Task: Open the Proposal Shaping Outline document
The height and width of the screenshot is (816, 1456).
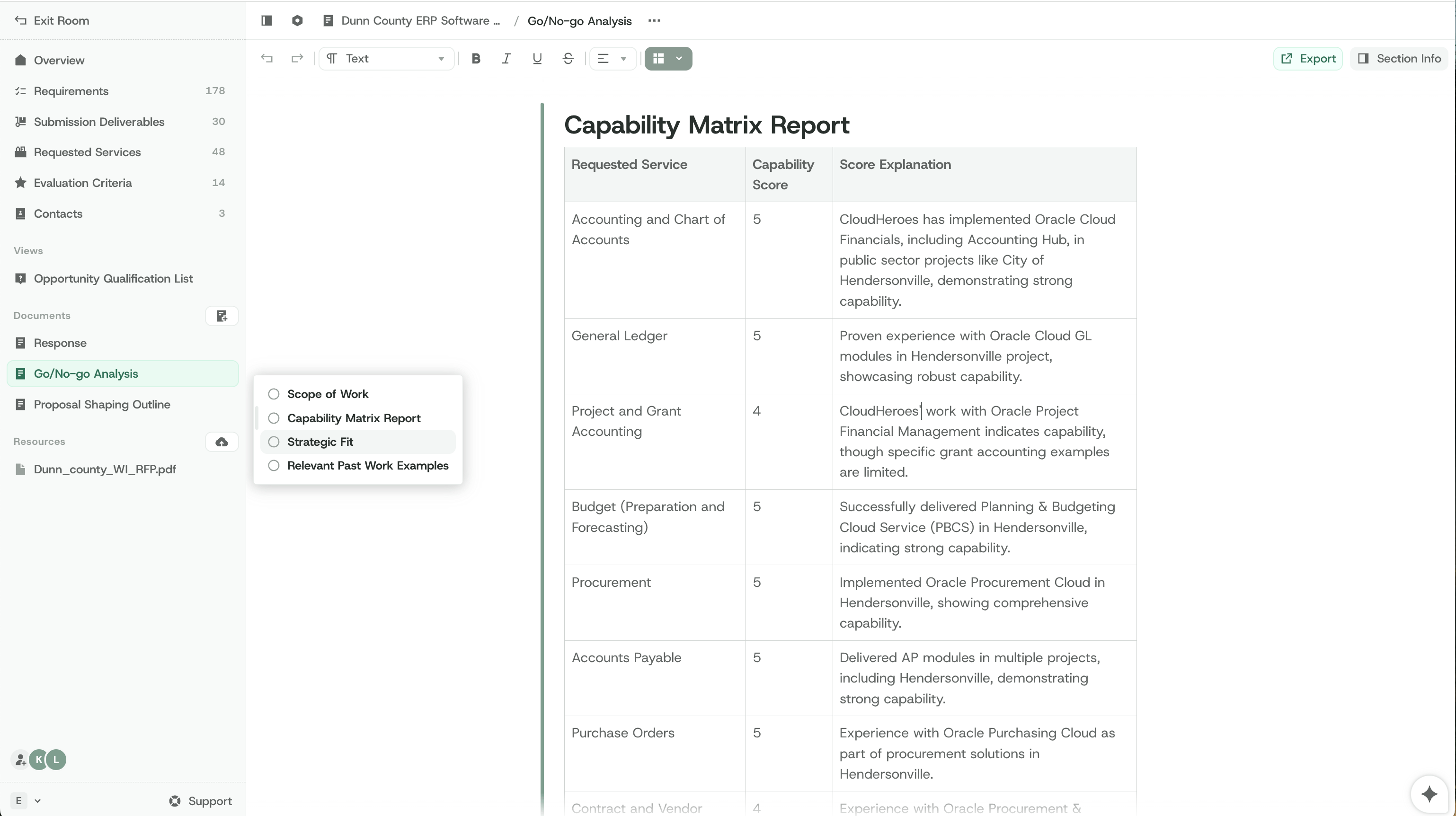Action: (x=123, y=405)
